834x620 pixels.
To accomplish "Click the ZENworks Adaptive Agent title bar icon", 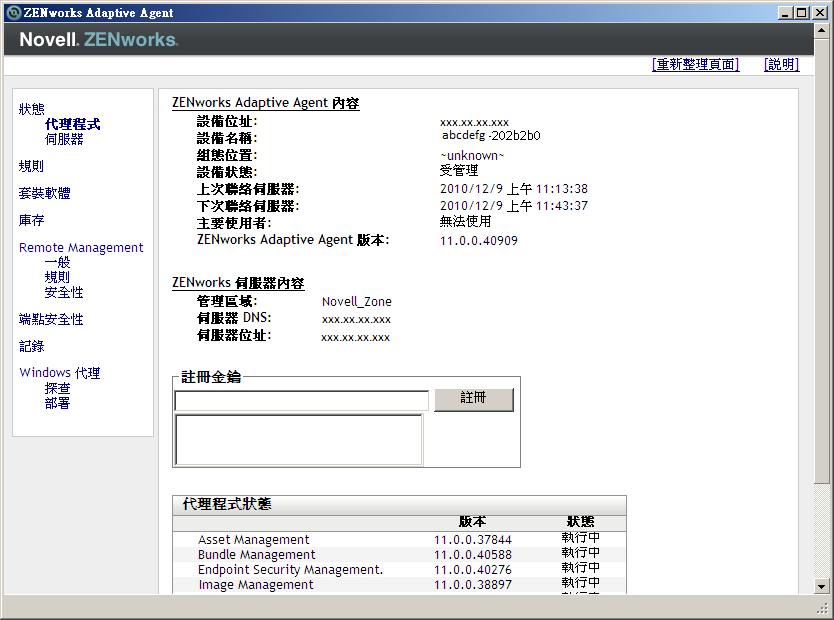I will point(13,13).
